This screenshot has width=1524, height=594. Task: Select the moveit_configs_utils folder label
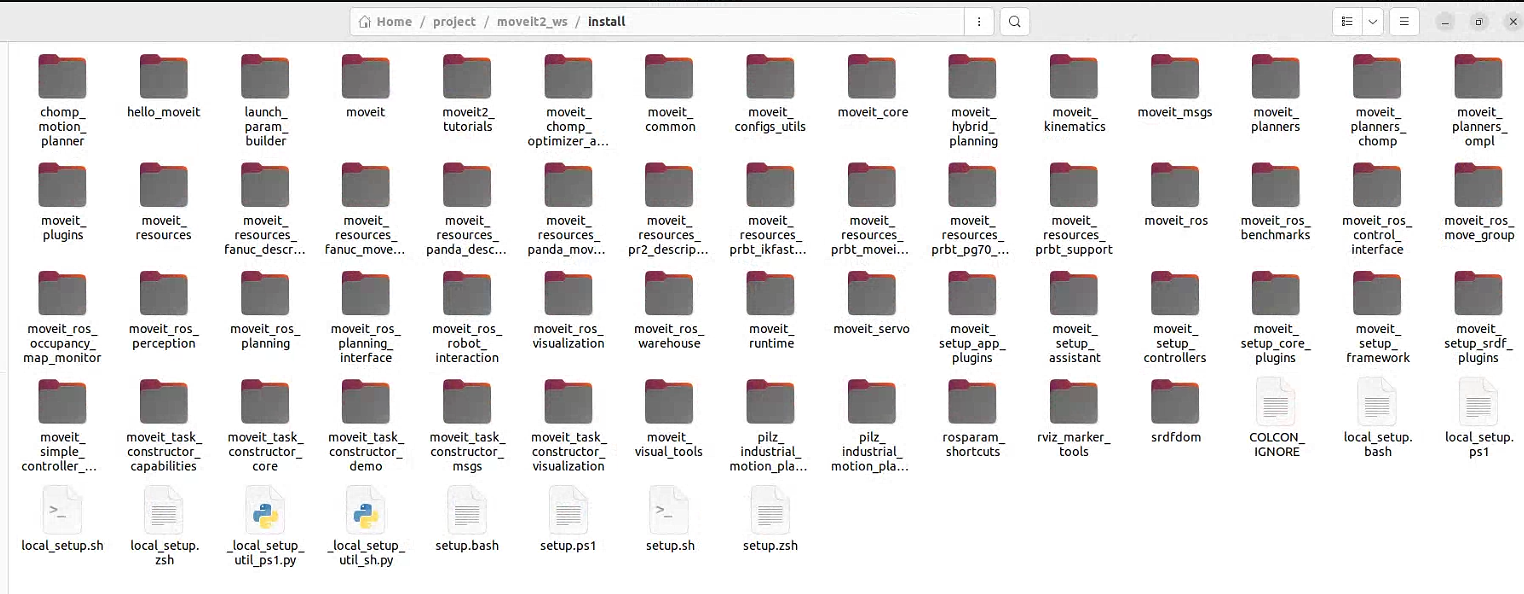(x=771, y=119)
